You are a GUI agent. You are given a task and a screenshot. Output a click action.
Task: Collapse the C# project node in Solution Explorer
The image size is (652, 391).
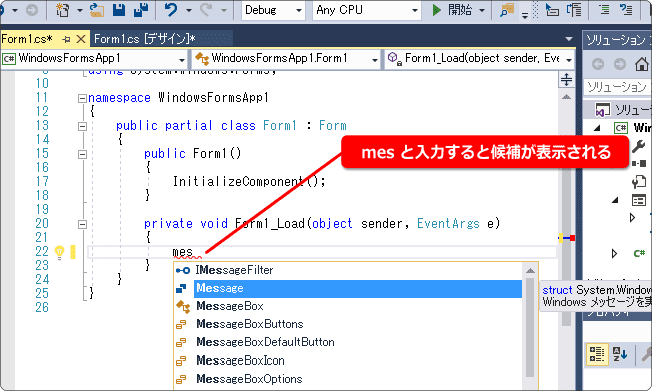pyautogui.click(x=598, y=128)
